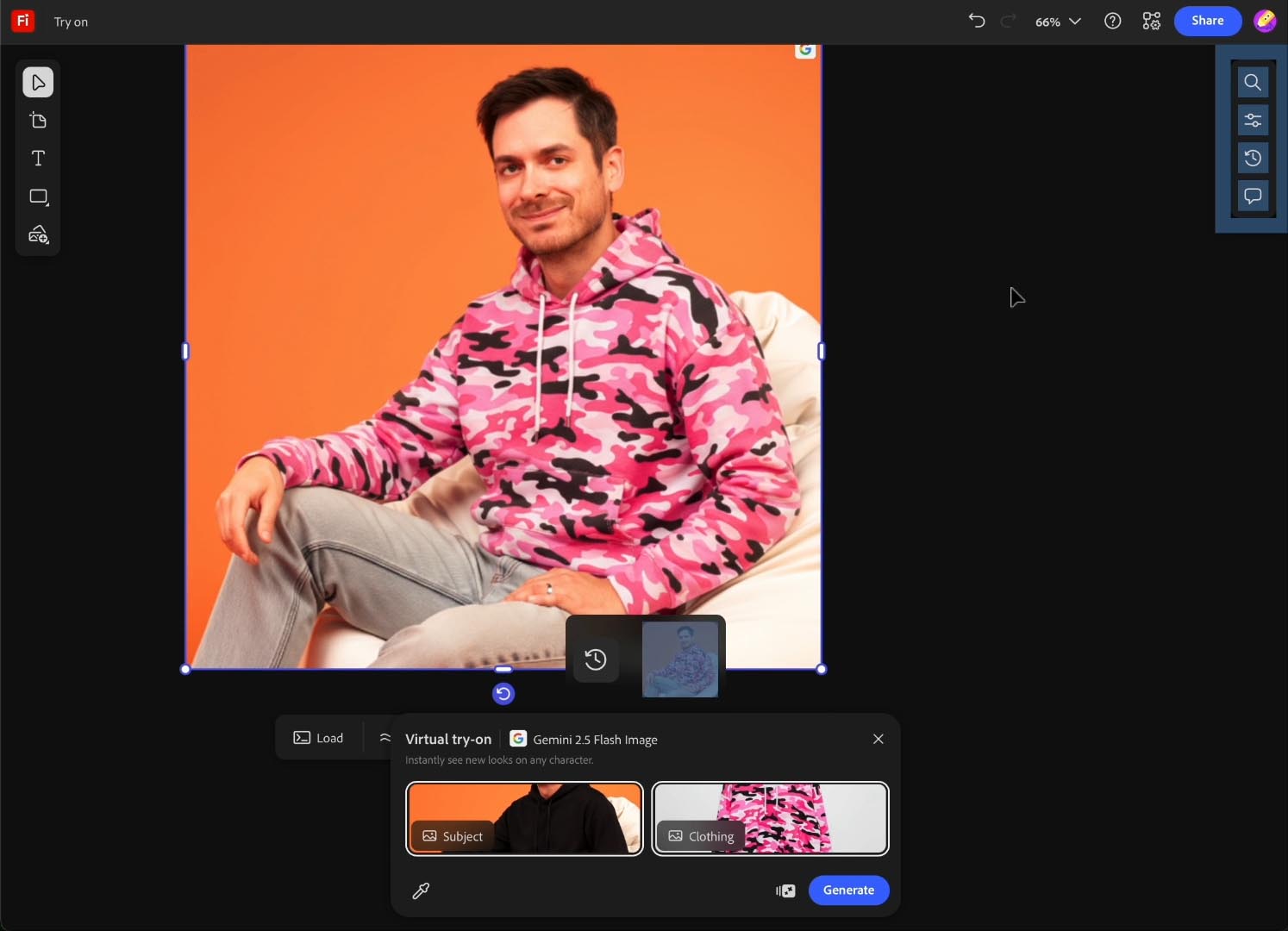Image resolution: width=1288 pixels, height=931 pixels.
Task: Select the arrow selection tool
Action: [38, 83]
